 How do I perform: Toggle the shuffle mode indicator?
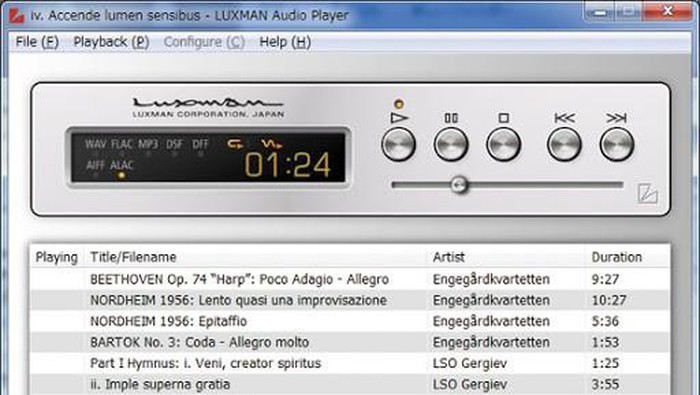[272, 144]
